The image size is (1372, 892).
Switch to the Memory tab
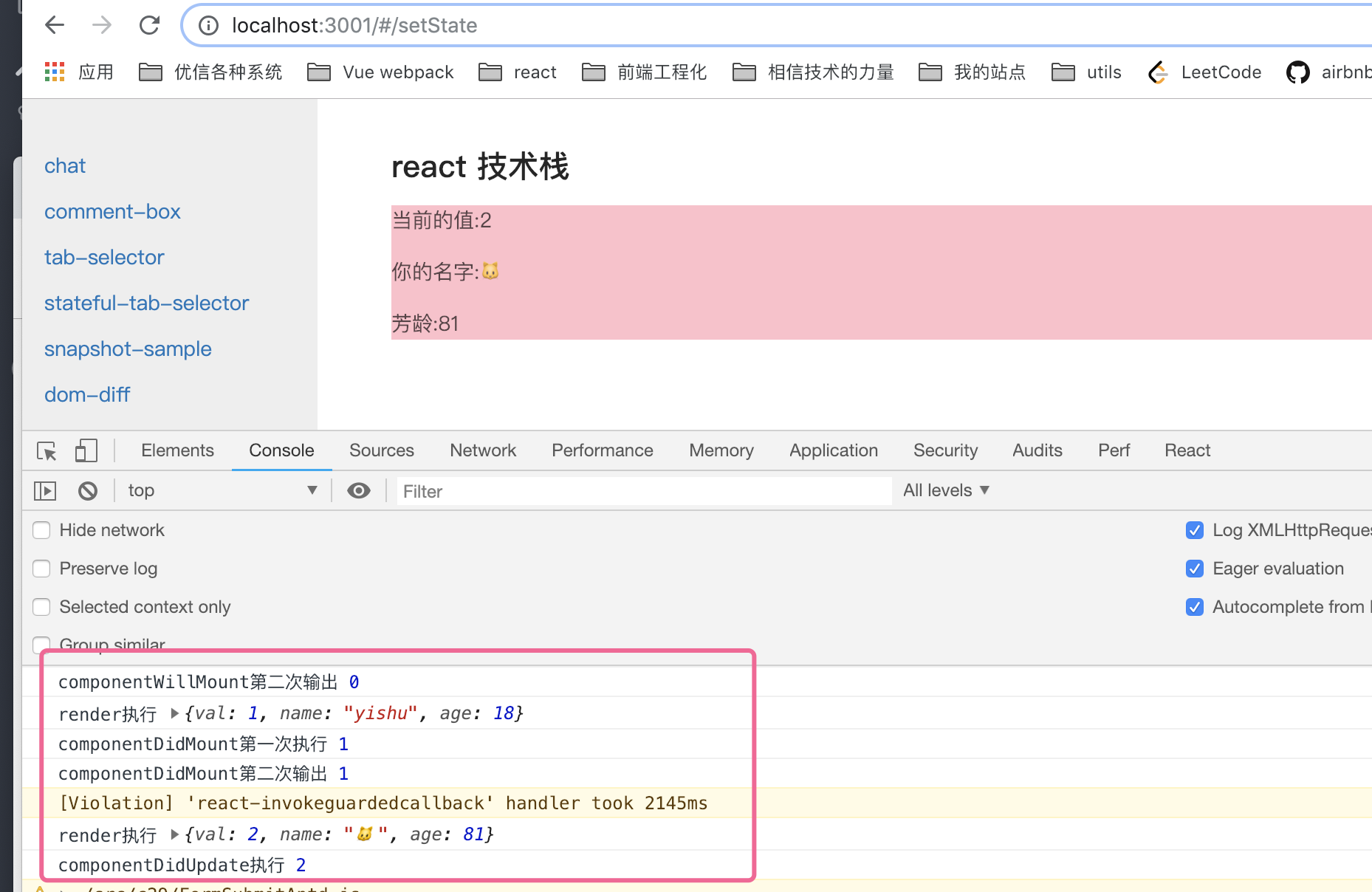coord(721,450)
